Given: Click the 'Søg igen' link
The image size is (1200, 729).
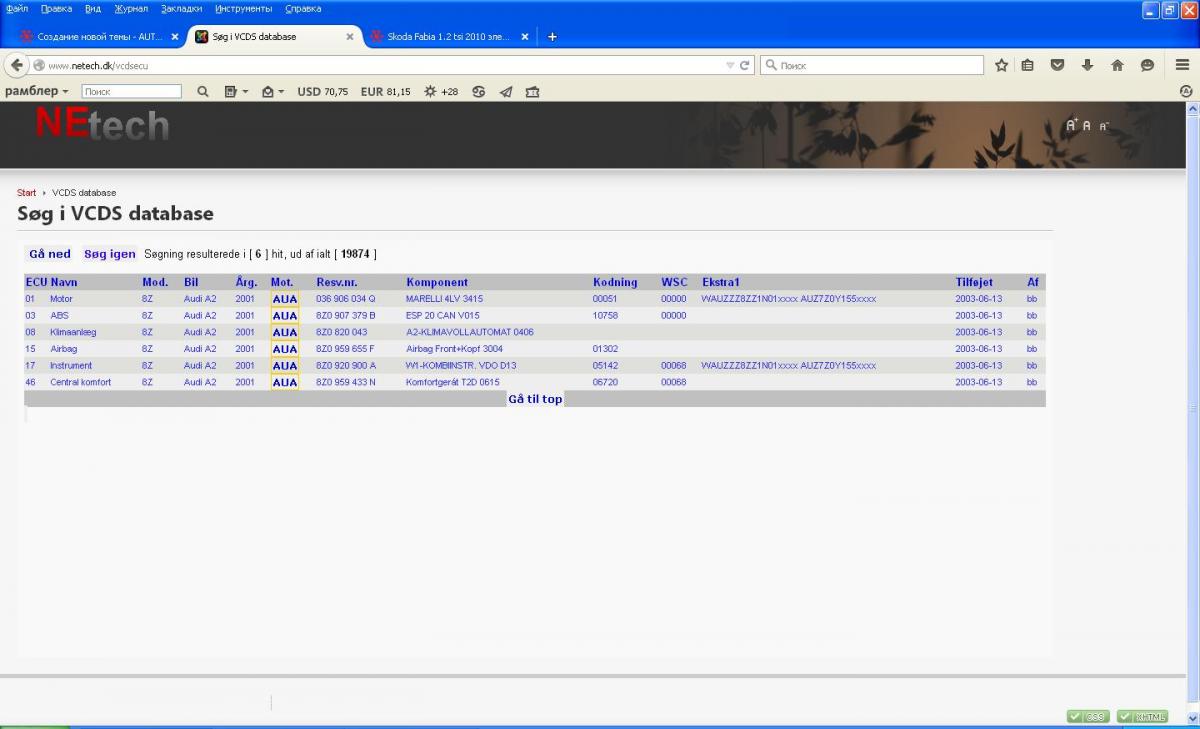Looking at the screenshot, I should (x=110, y=254).
